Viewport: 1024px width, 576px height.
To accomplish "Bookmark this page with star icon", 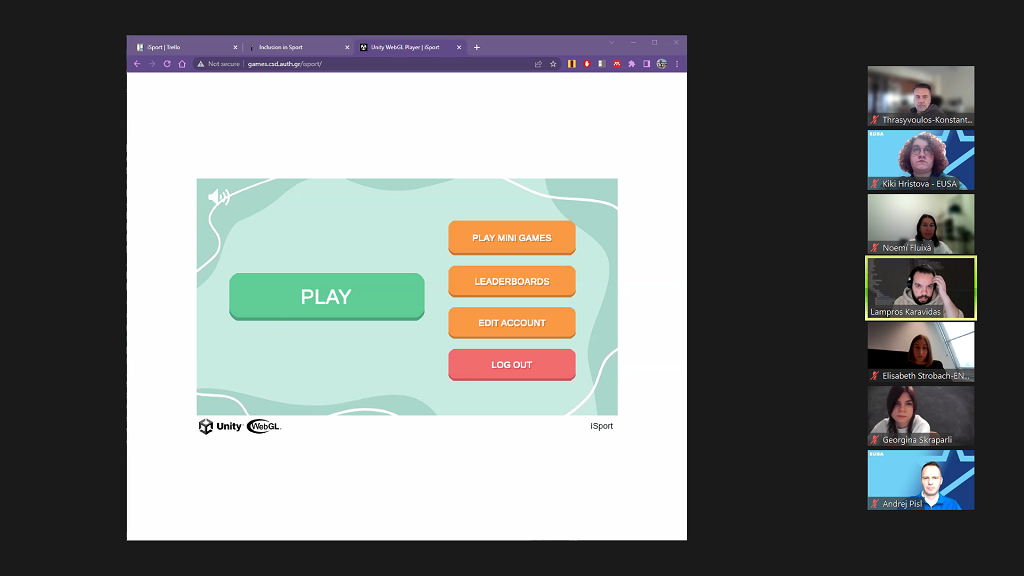I will point(553,64).
